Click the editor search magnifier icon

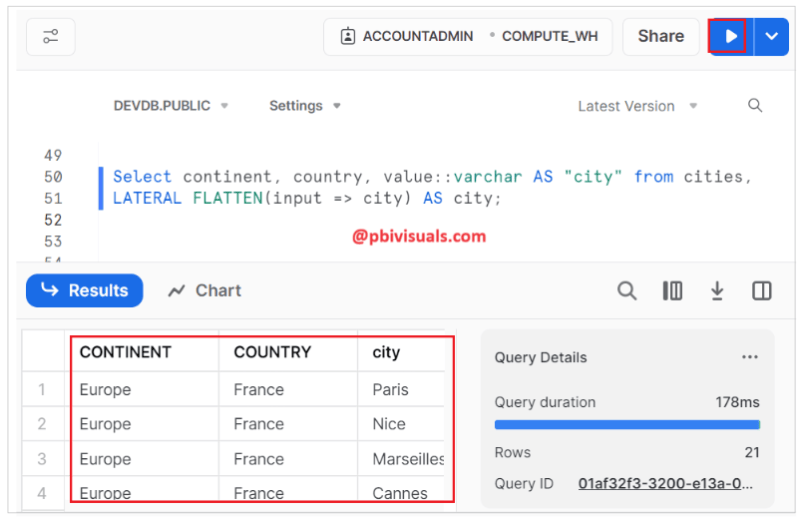[x=755, y=106]
